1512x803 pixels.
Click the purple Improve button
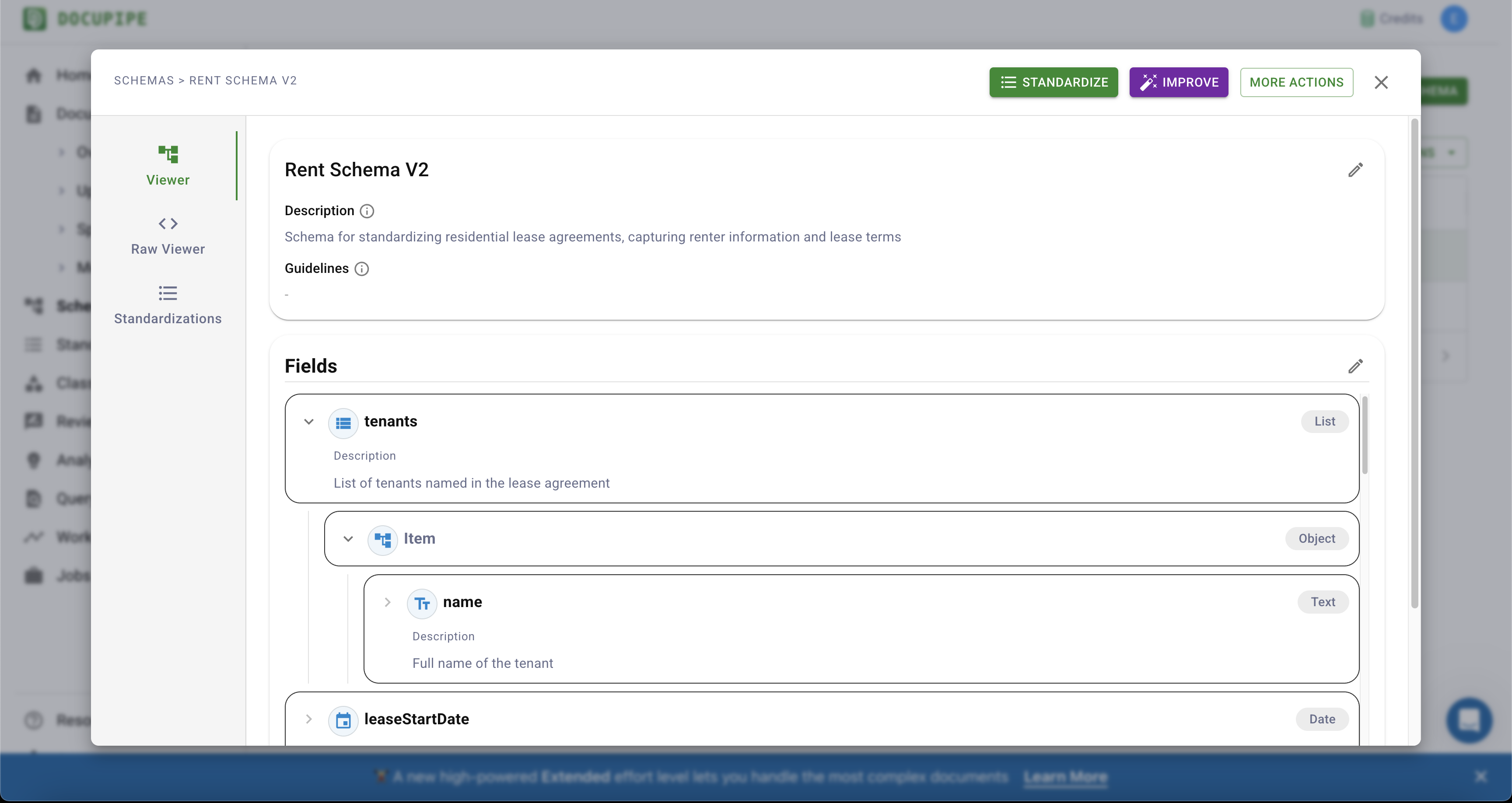tap(1178, 82)
